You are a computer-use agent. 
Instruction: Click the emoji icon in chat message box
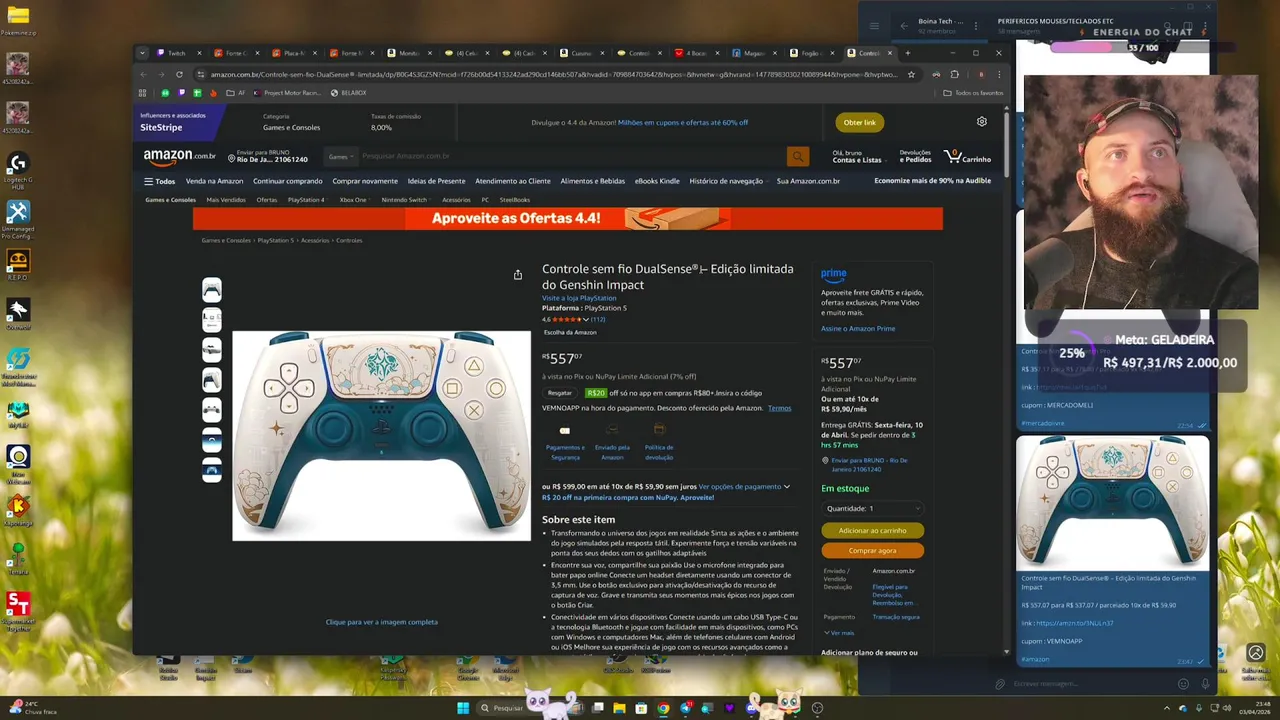pyautogui.click(x=1183, y=684)
